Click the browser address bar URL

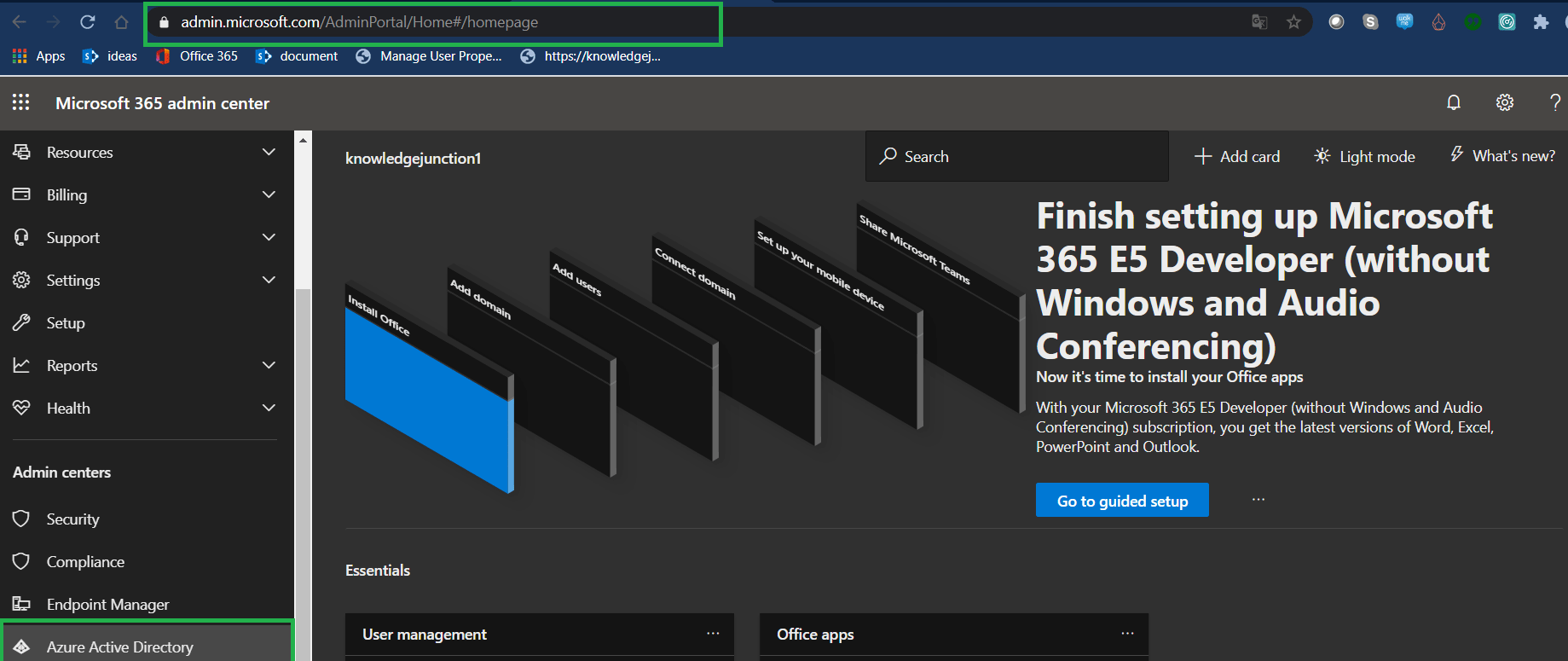(359, 22)
